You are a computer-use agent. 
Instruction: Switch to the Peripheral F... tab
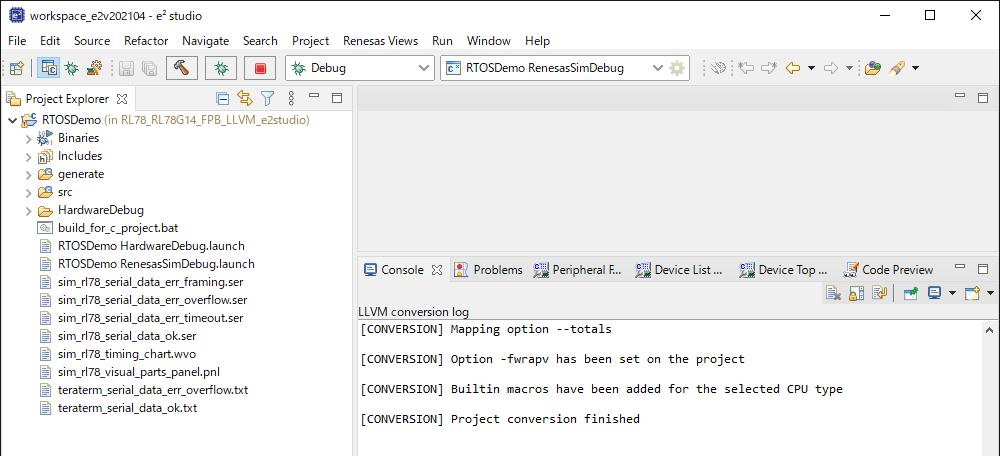pos(578,270)
